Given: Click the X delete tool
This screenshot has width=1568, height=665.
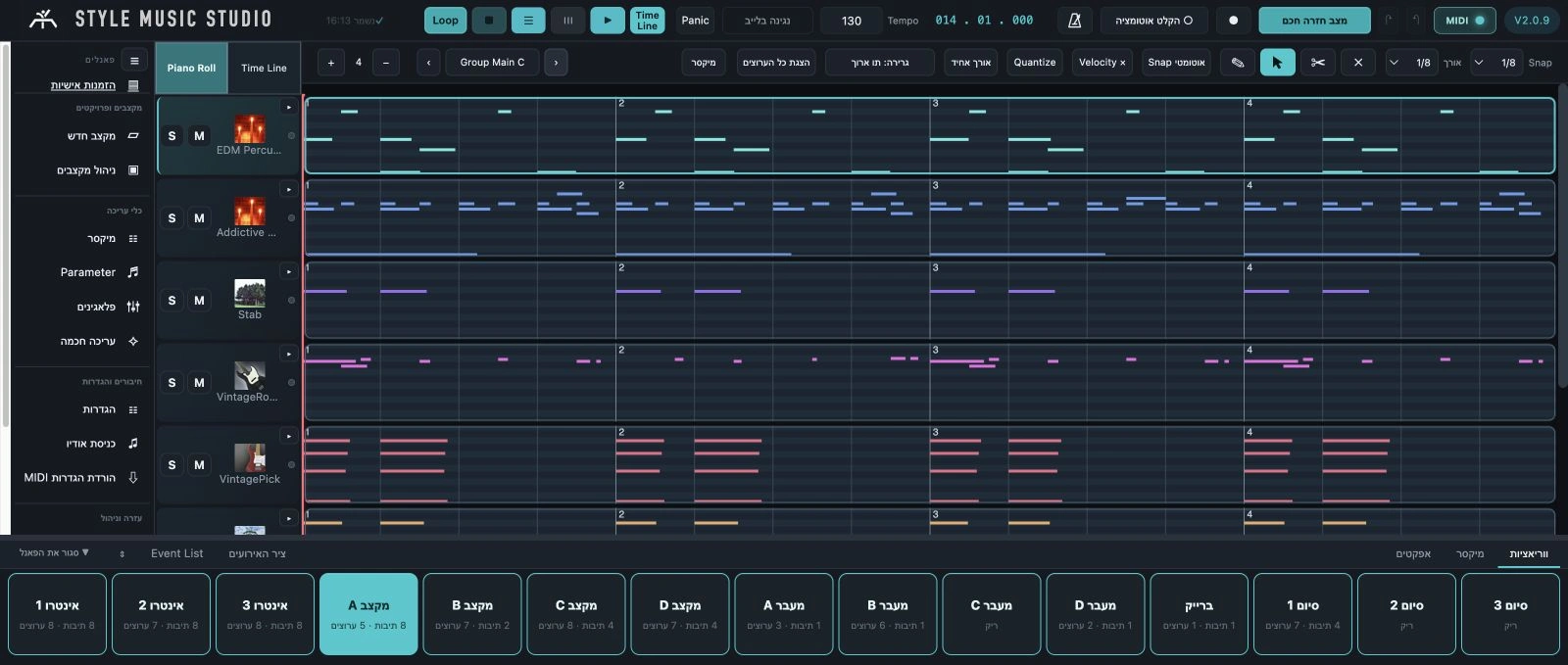Looking at the screenshot, I should [1357, 63].
